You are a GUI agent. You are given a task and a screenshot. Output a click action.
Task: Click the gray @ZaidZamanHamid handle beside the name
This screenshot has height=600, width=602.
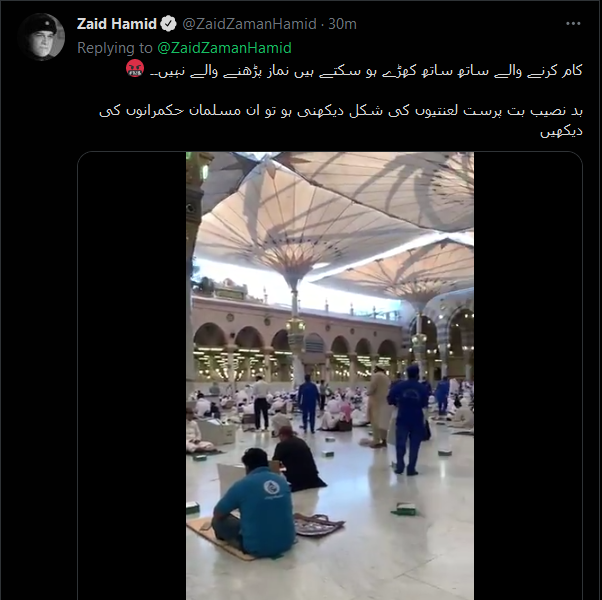click(249, 24)
